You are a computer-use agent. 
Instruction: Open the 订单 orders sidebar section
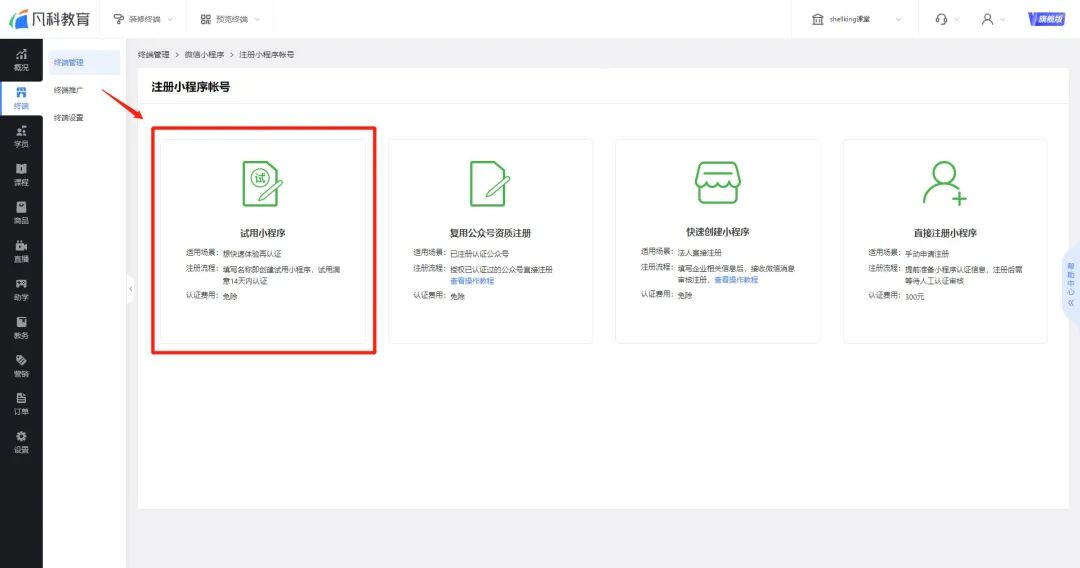coord(21,403)
